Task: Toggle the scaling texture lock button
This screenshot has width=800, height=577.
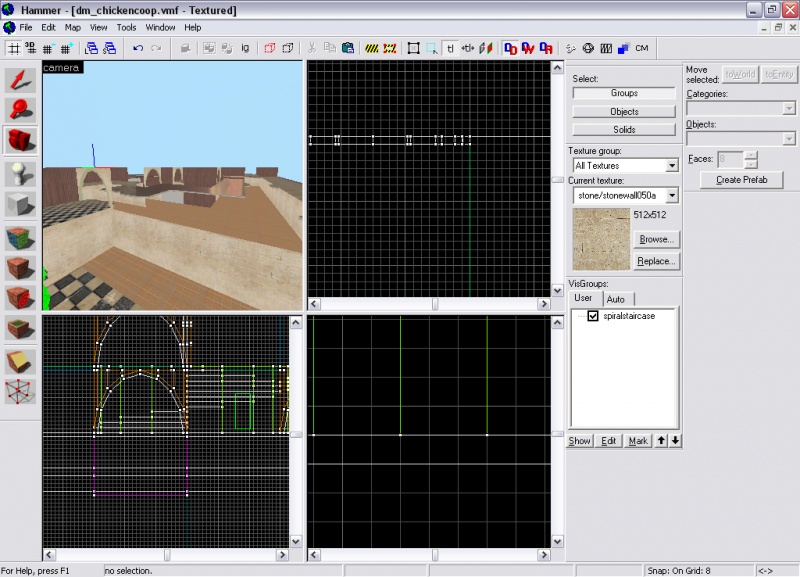Action: [468, 48]
